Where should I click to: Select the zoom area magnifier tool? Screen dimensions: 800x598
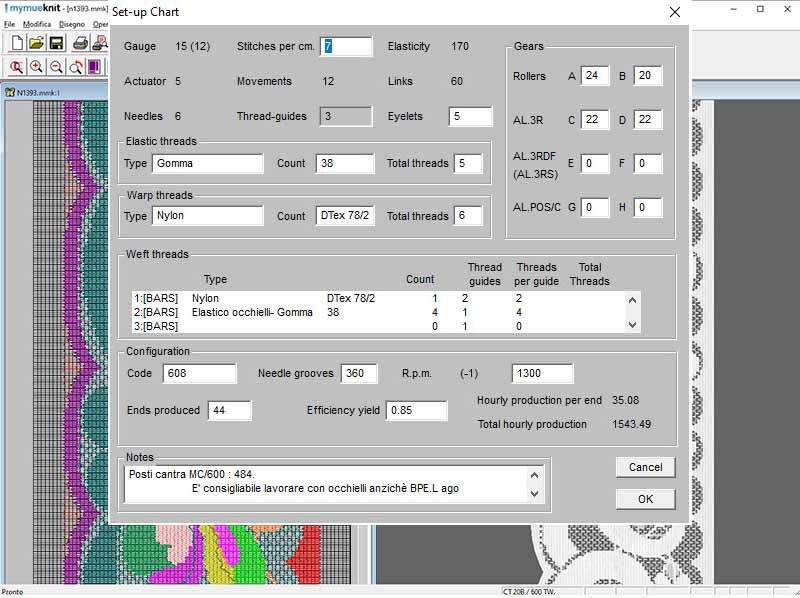[x=17, y=67]
